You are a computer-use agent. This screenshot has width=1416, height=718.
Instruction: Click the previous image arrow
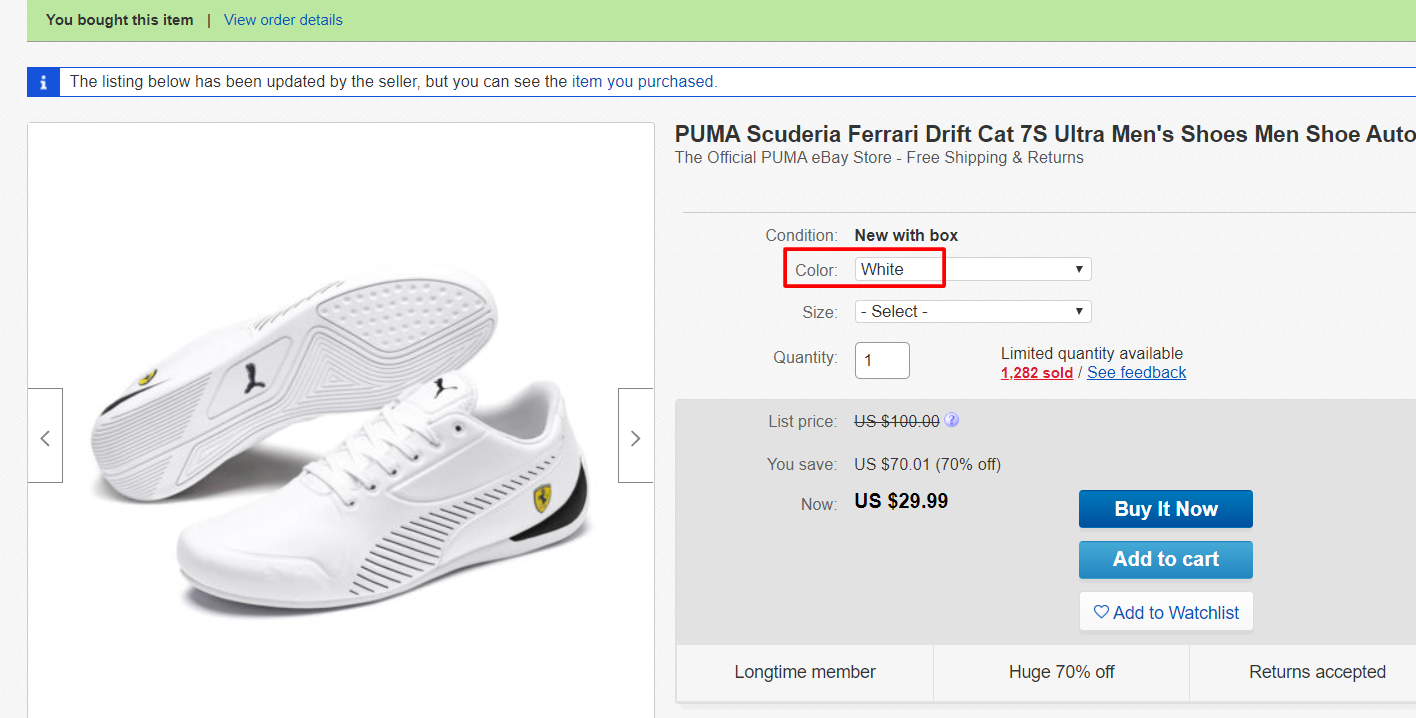coord(45,437)
